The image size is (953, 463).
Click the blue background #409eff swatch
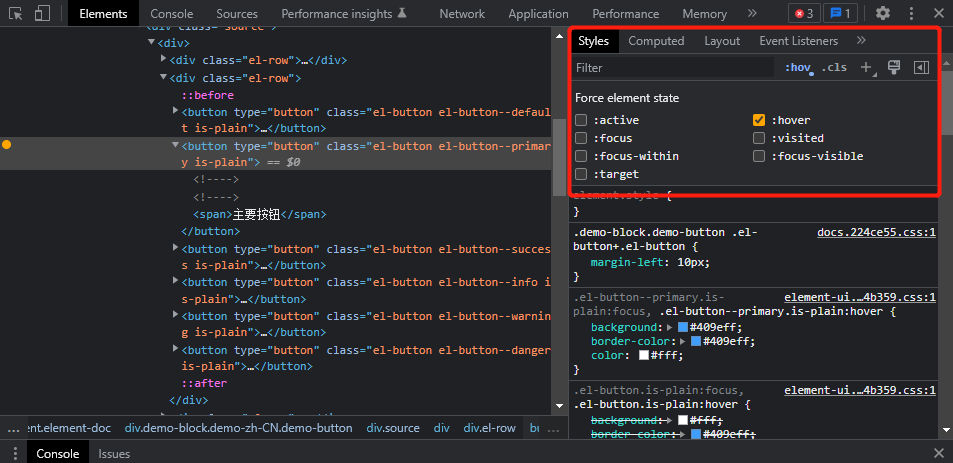tap(683, 328)
